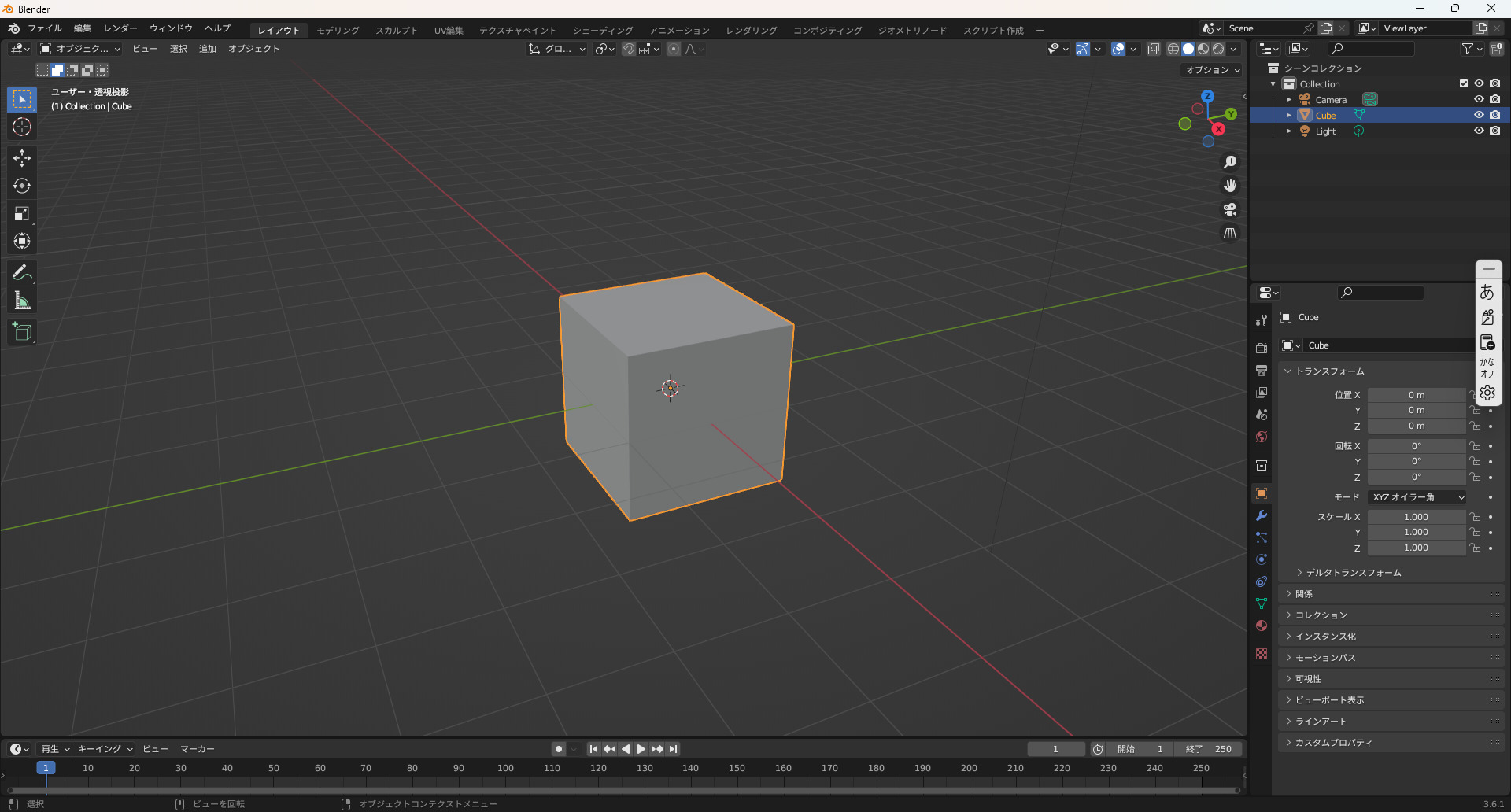Click the timeline horizontal scrollbar
This screenshot has height=812, width=1511.
point(623,790)
